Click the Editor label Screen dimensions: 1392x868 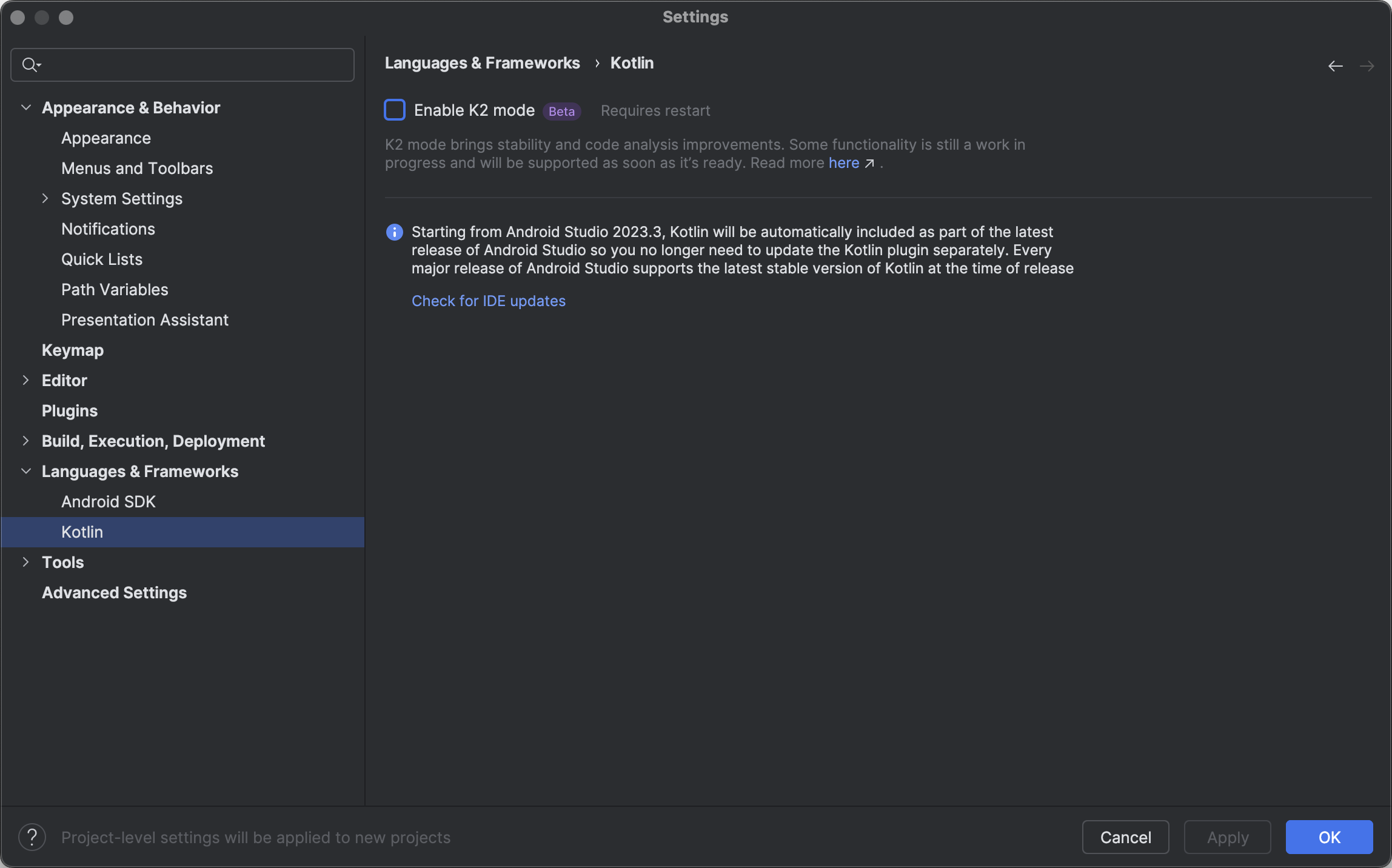pyautogui.click(x=64, y=381)
